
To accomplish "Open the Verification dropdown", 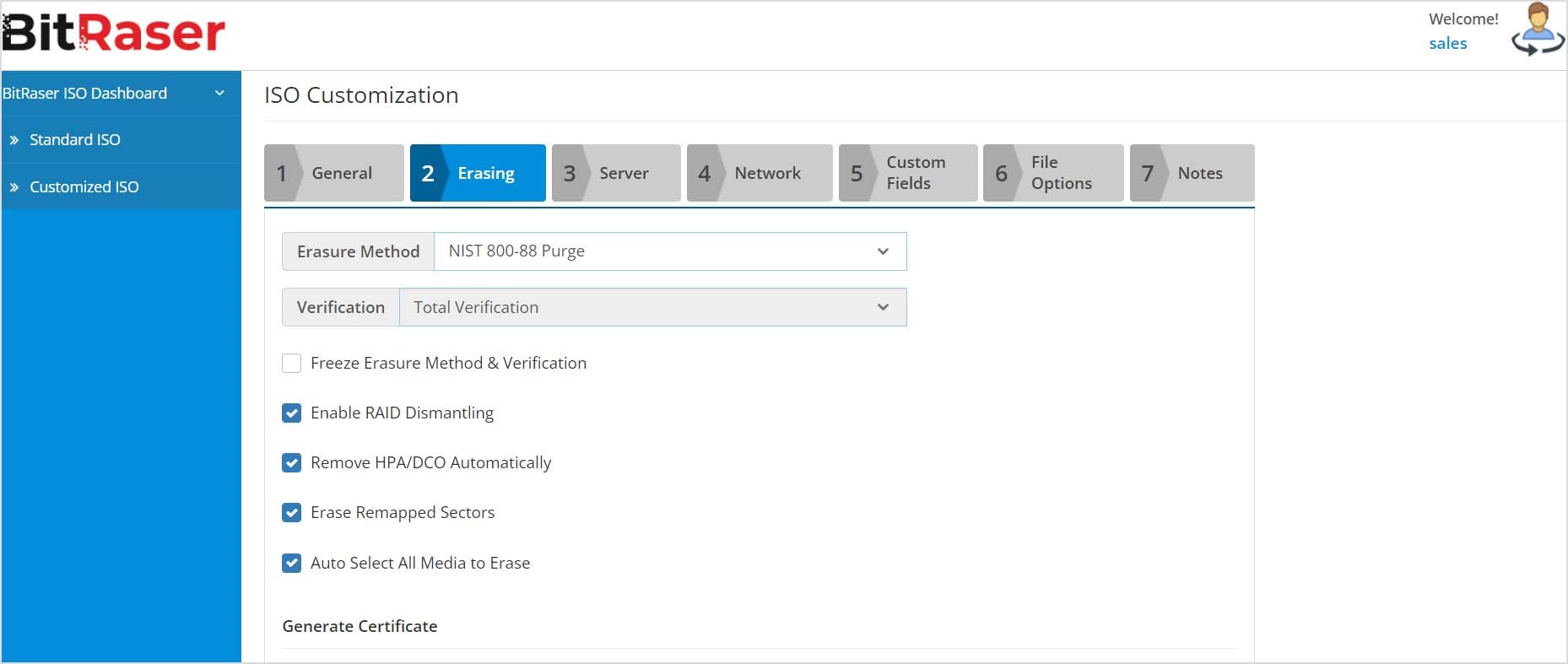I will click(x=653, y=307).
